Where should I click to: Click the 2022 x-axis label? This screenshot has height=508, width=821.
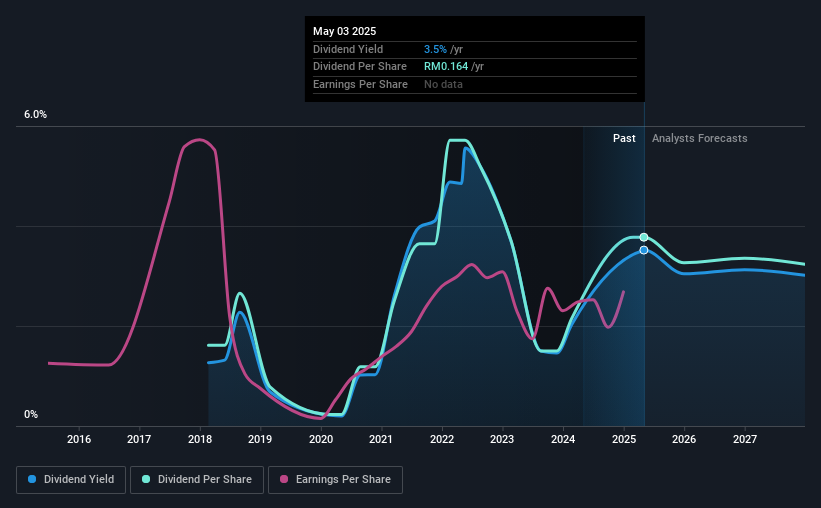pos(441,439)
